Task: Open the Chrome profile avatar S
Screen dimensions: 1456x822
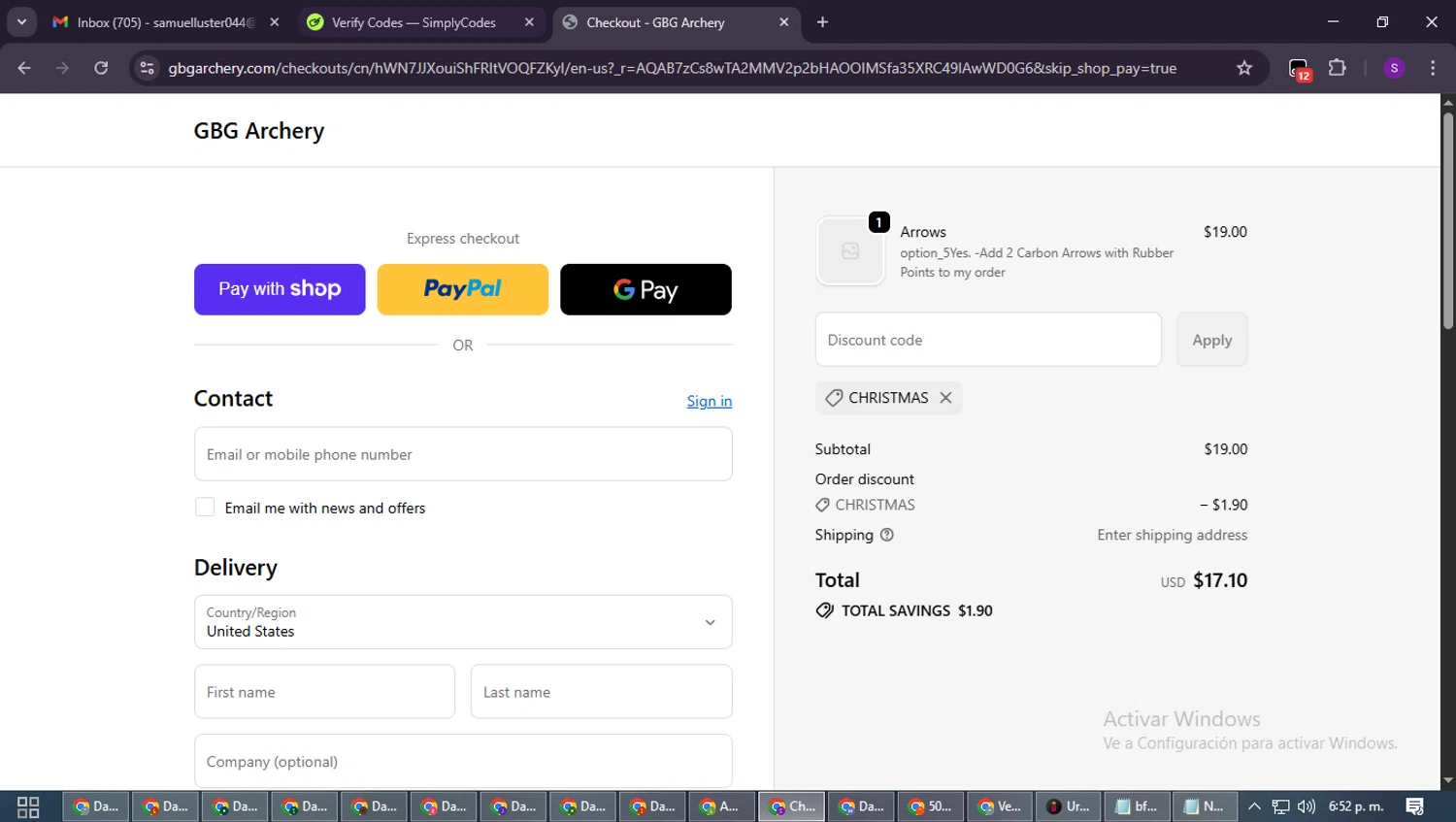Action: (1394, 68)
